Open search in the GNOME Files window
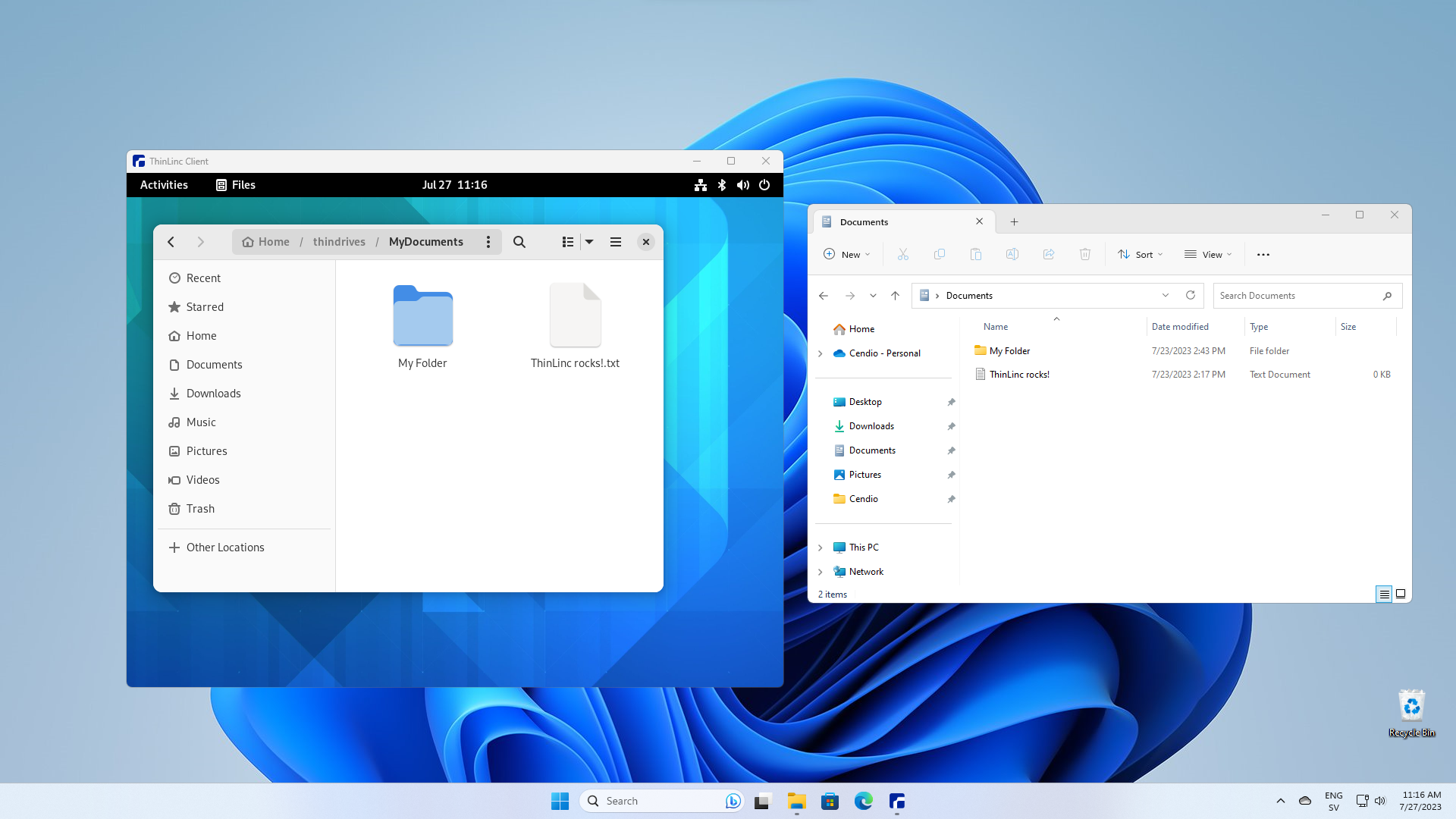Screen dimensions: 1456x819 click(519, 241)
